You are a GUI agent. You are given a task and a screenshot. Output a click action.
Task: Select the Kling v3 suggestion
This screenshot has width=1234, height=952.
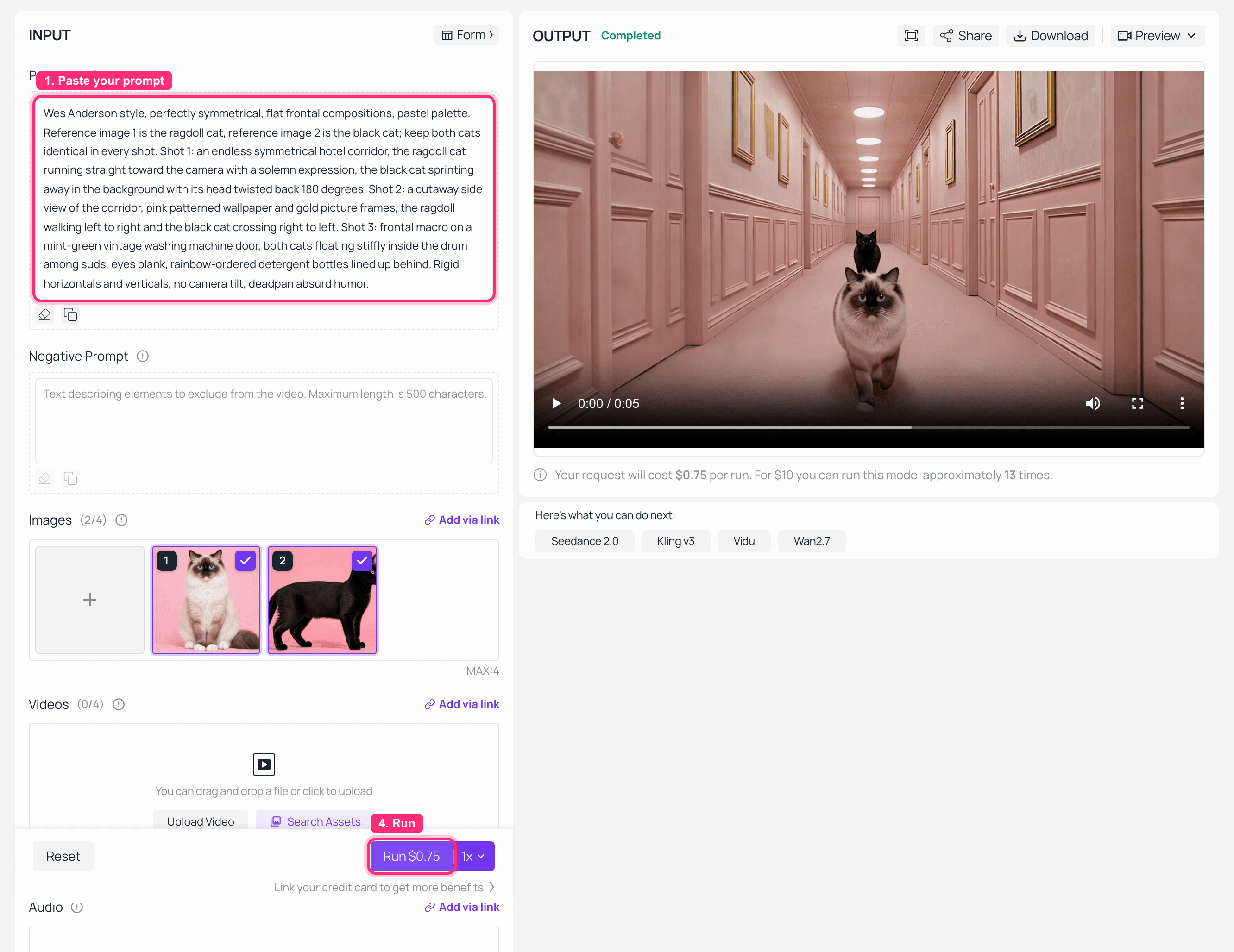pos(676,541)
